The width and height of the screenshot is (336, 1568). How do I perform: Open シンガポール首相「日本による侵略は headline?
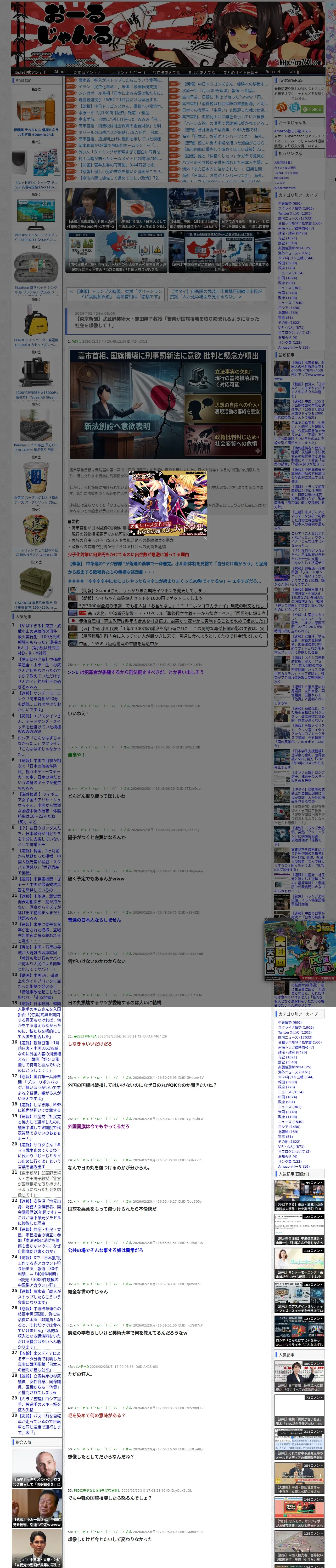pyautogui.click(x=120, y=93)
